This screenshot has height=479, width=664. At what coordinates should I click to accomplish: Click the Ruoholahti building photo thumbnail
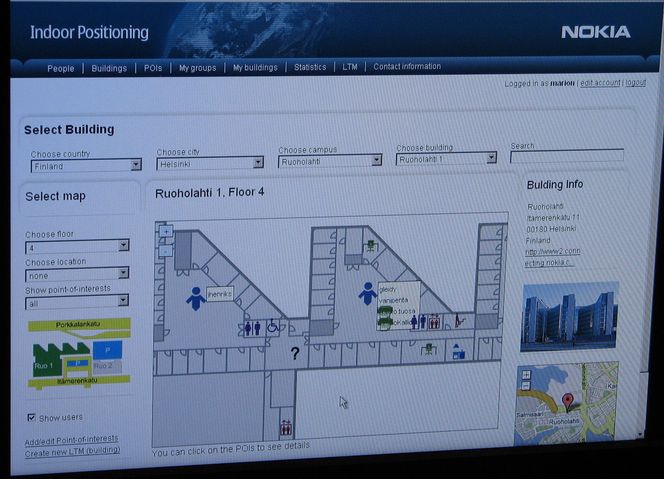(x=570, y=316)
